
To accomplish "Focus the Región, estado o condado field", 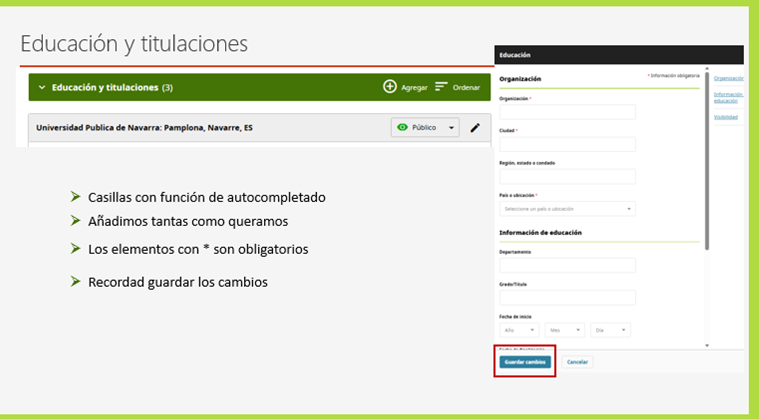I will pyautogui.click(x=567, y=177).
